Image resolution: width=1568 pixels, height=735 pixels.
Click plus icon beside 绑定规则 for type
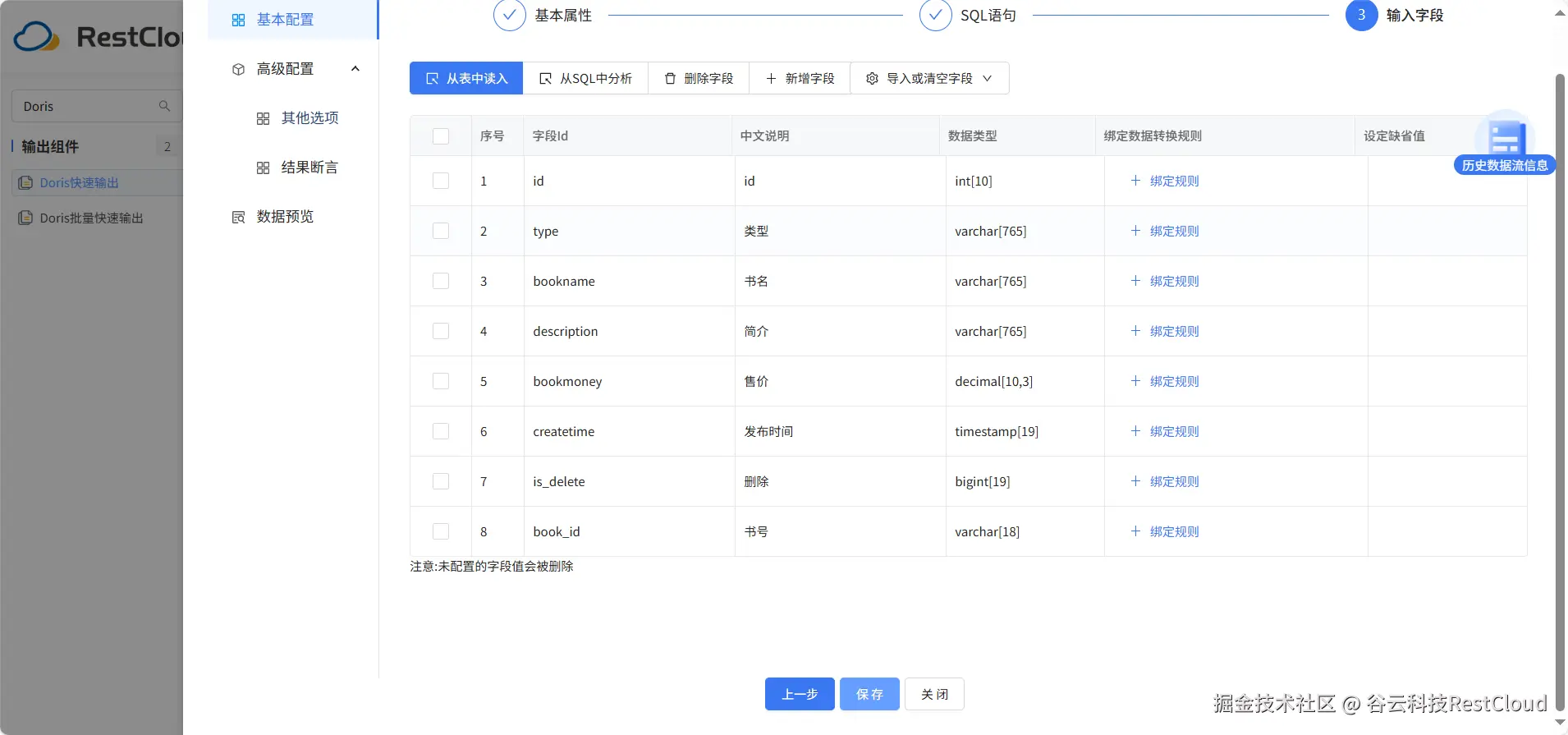coord(1135,231)
